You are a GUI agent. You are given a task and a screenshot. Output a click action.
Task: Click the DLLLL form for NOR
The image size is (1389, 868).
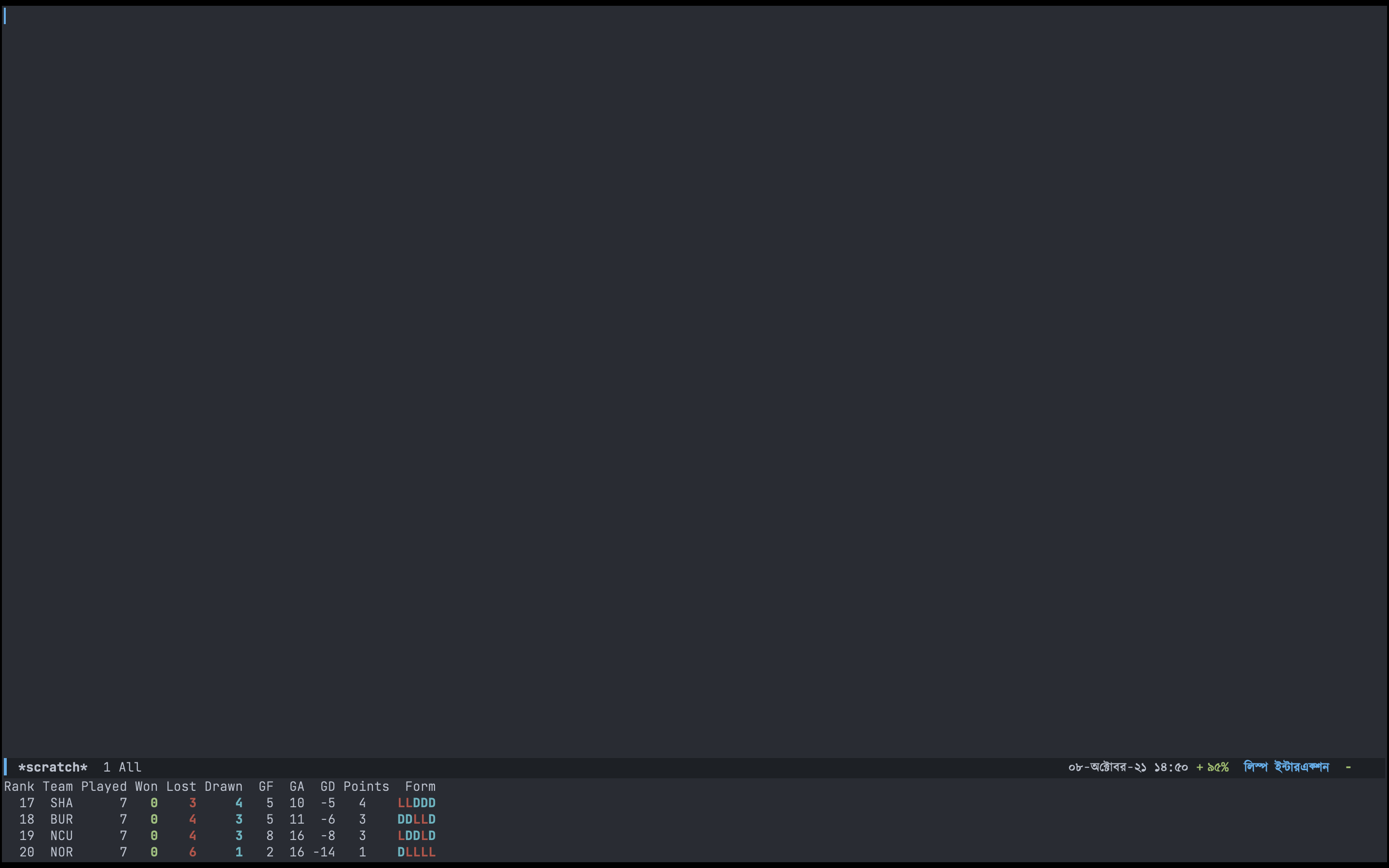click(416, 852)
